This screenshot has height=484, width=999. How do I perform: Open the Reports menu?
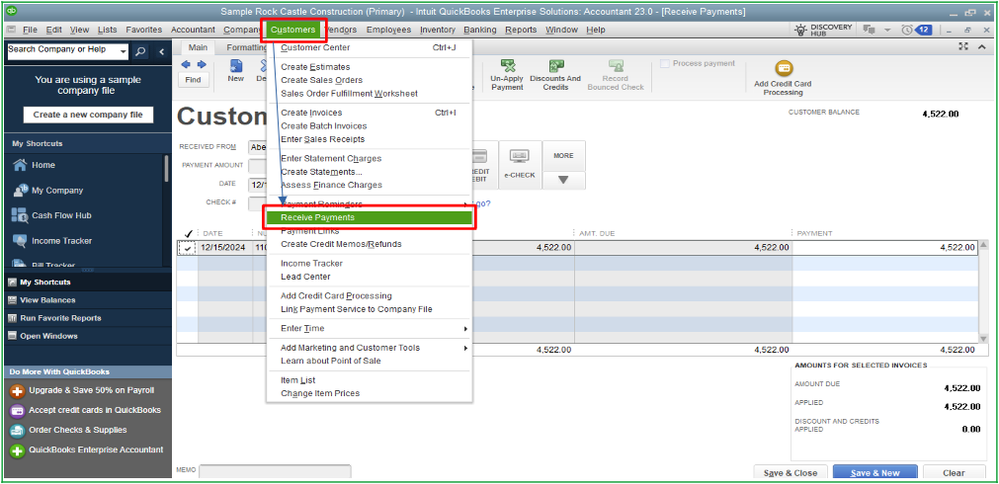tap(521, 30)
